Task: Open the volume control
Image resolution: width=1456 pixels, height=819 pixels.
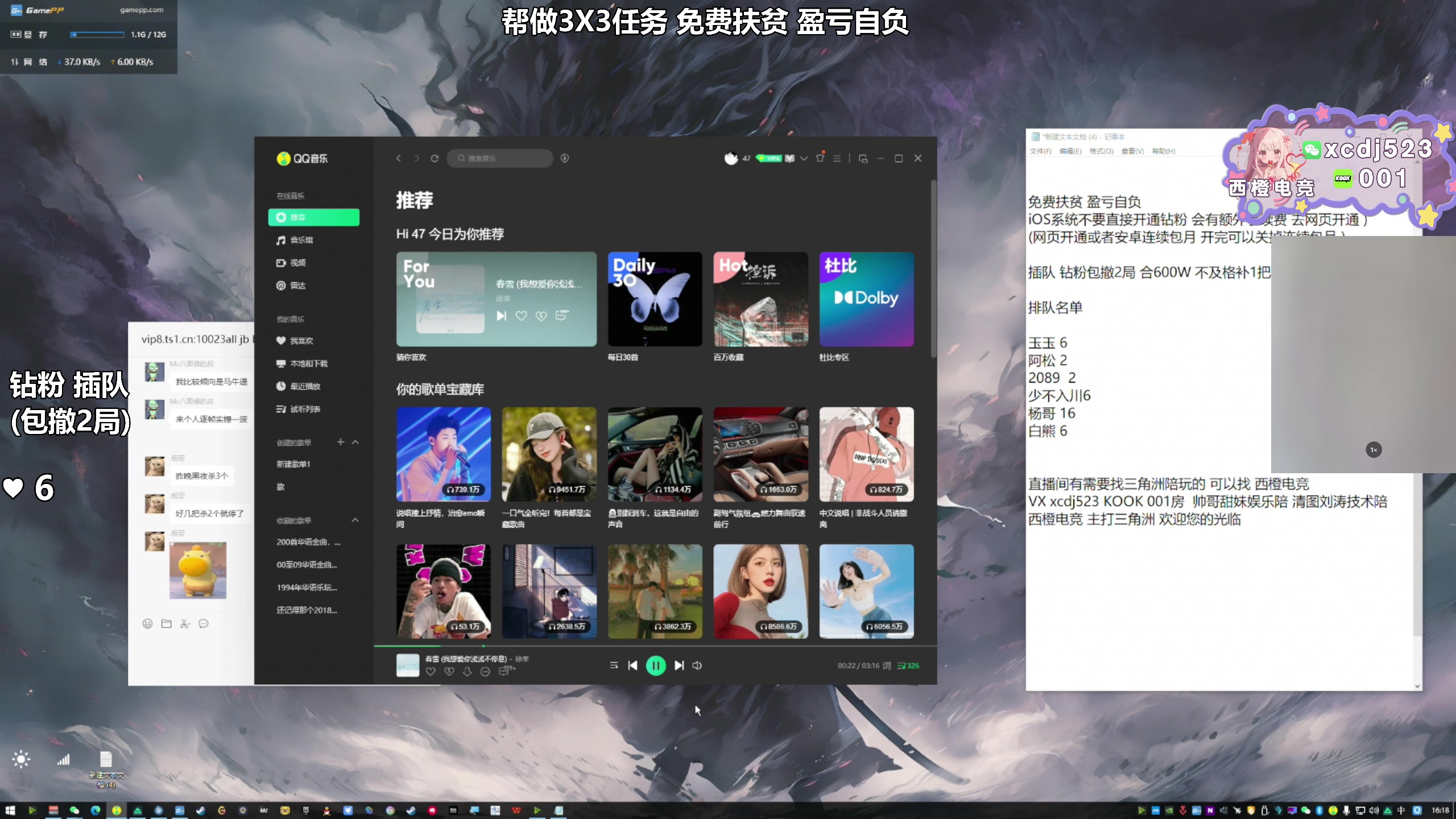Action: pos(697,665)
